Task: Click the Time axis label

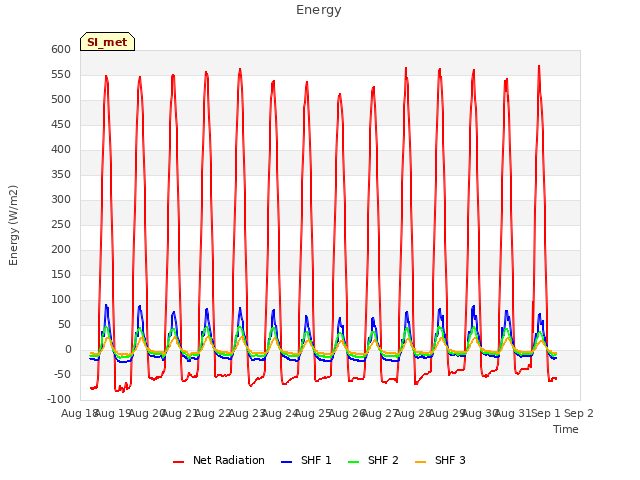Action: click(566, 429)
